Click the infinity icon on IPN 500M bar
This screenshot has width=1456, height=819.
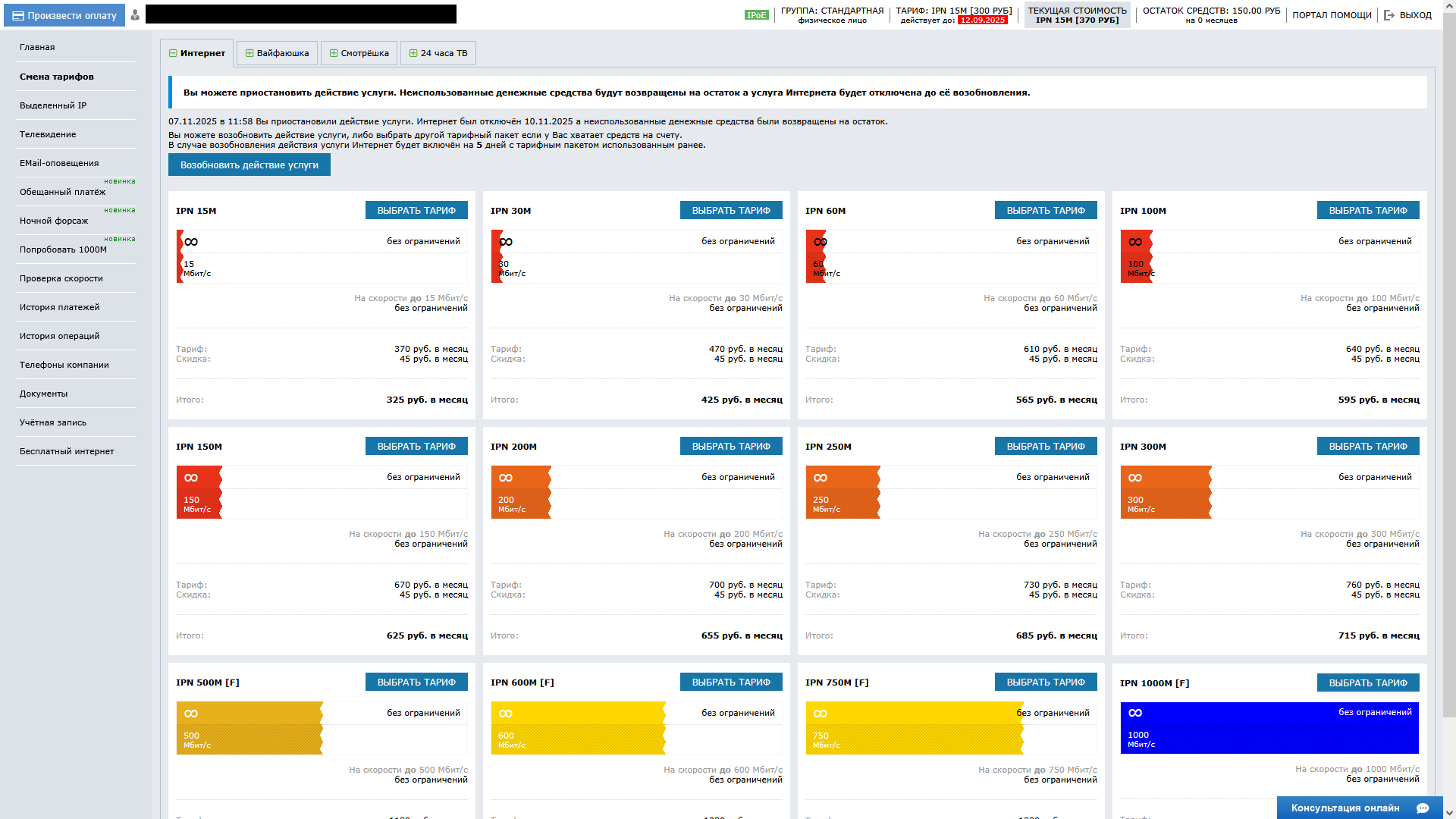pos(191,714)
